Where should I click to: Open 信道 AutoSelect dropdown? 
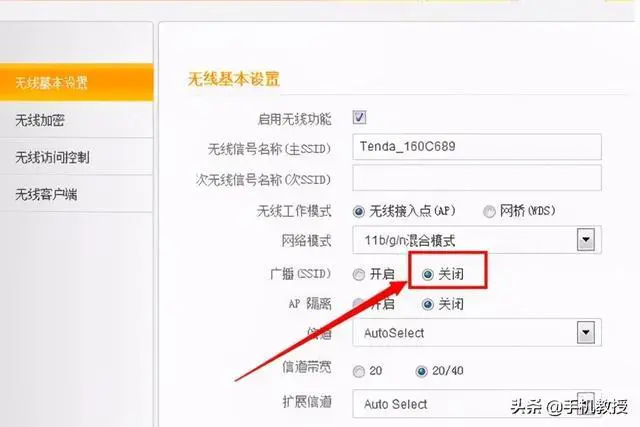tap(477, 333)
